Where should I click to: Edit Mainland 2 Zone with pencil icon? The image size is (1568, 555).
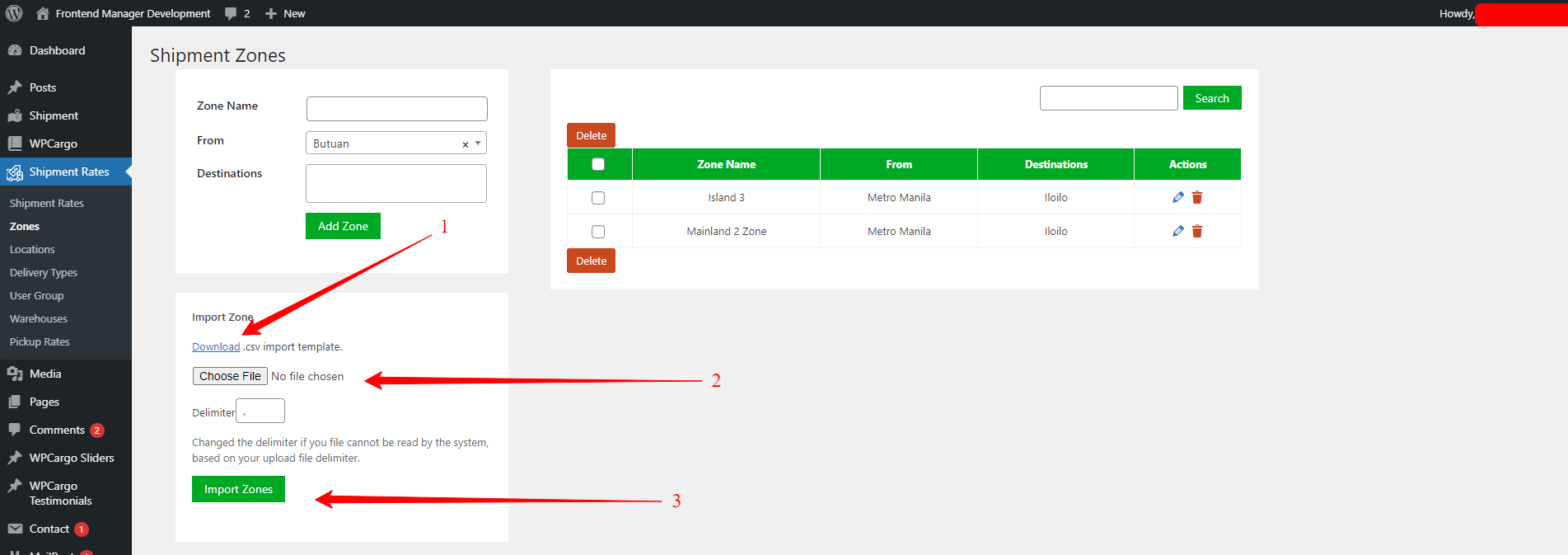[x=1177, y=231]
